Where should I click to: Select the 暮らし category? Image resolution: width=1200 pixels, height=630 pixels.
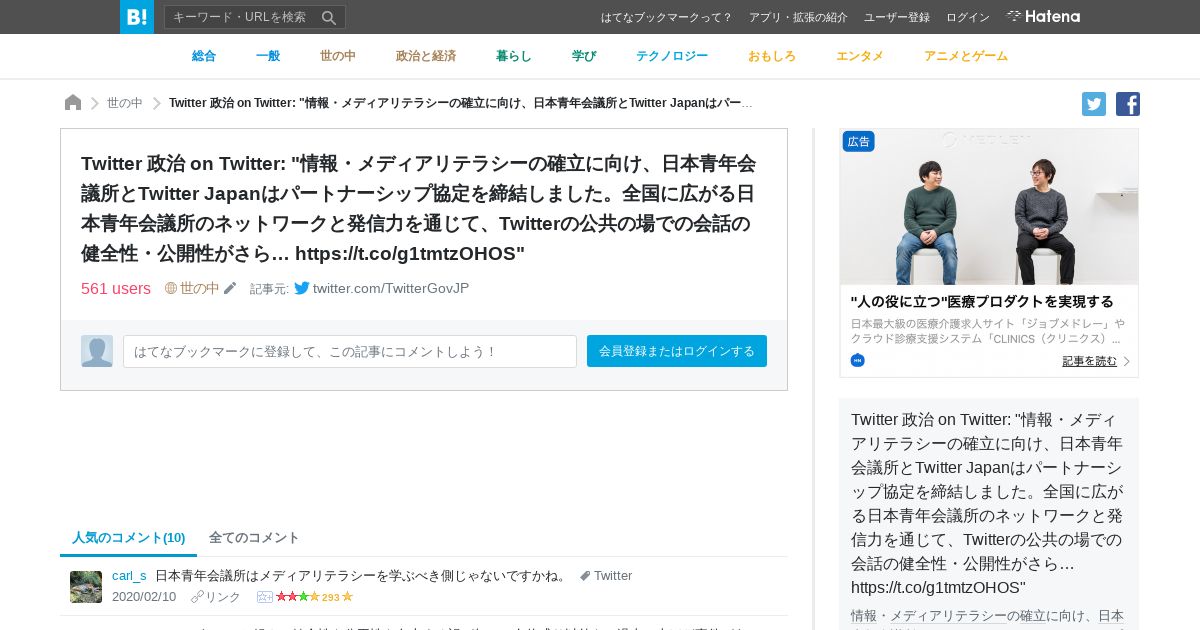(x=514, y=56)
